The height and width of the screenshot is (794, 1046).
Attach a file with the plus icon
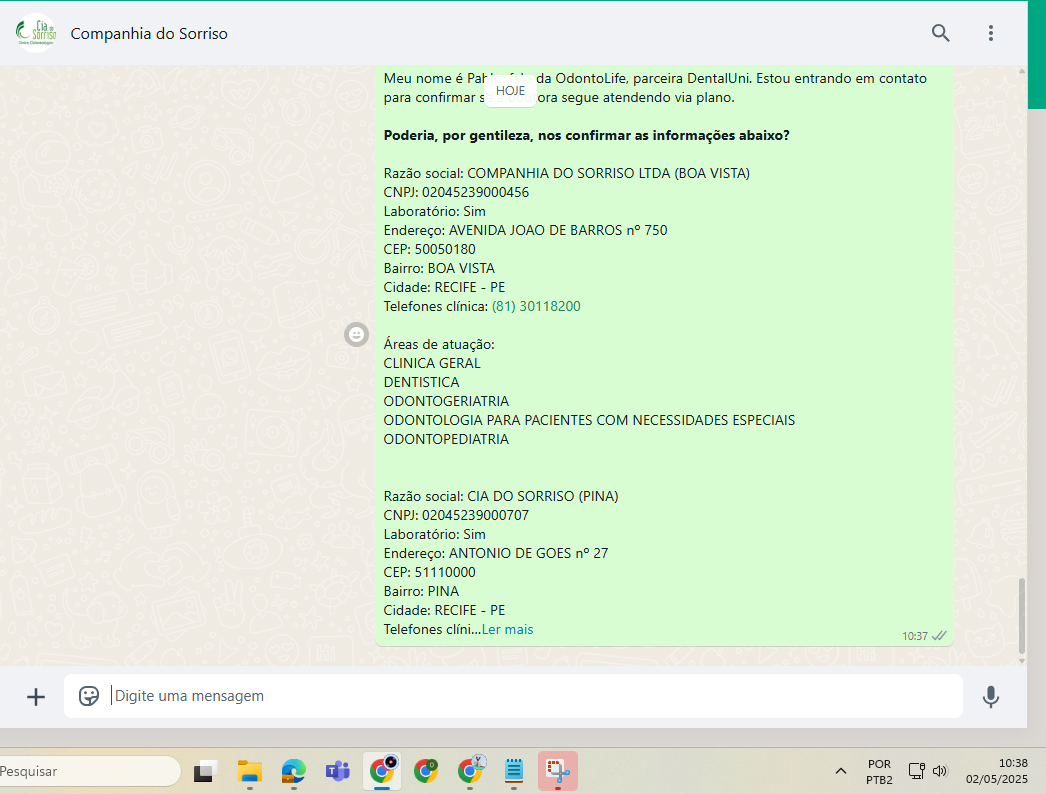coord(35,697)
